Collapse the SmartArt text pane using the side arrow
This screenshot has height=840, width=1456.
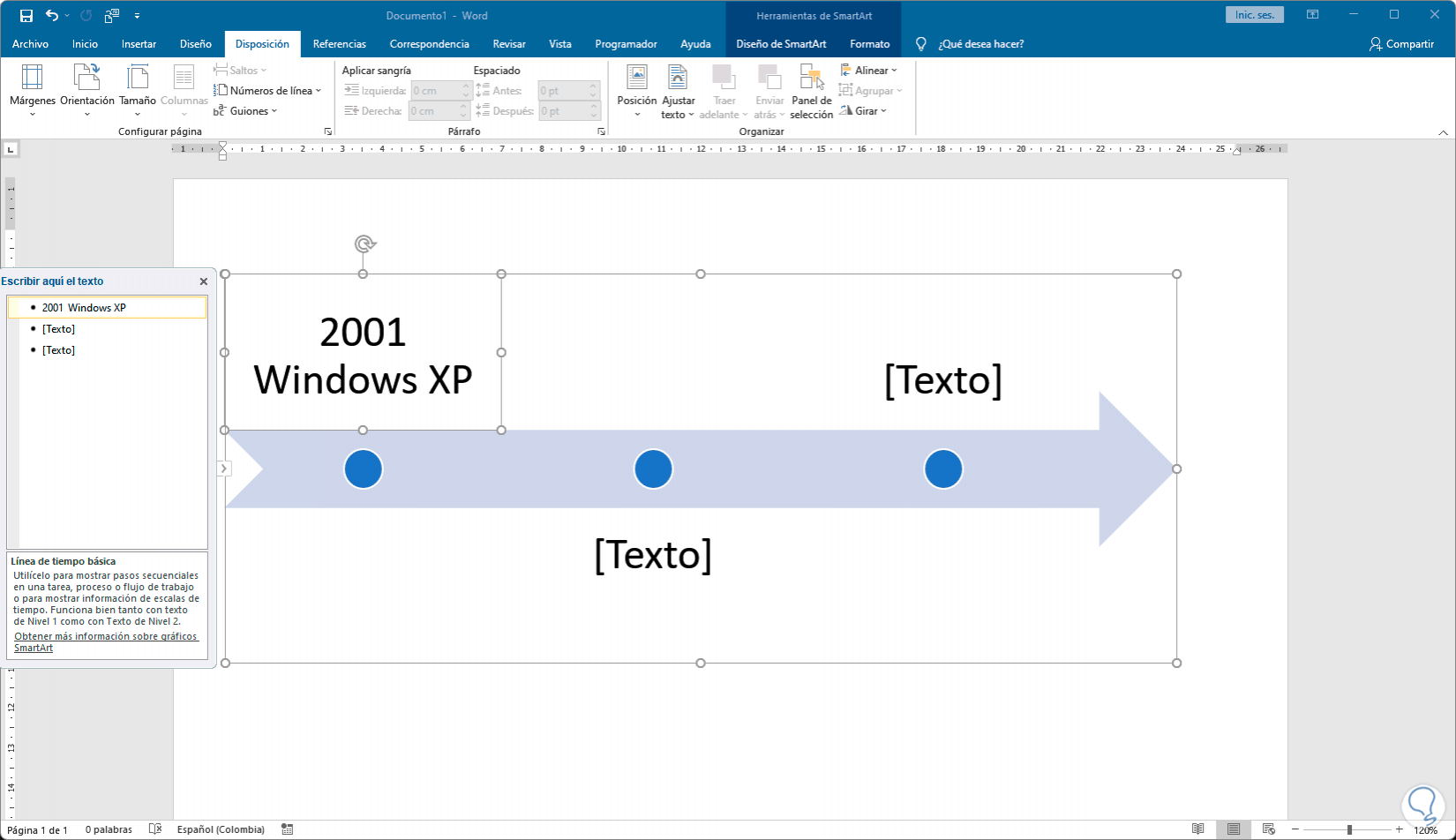tap(224, 469)
